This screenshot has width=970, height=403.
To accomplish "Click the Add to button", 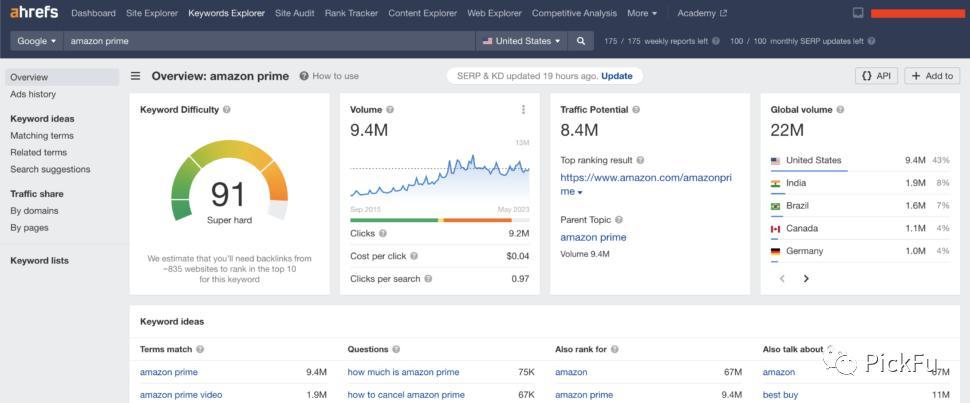I will [x=932, y=76].
